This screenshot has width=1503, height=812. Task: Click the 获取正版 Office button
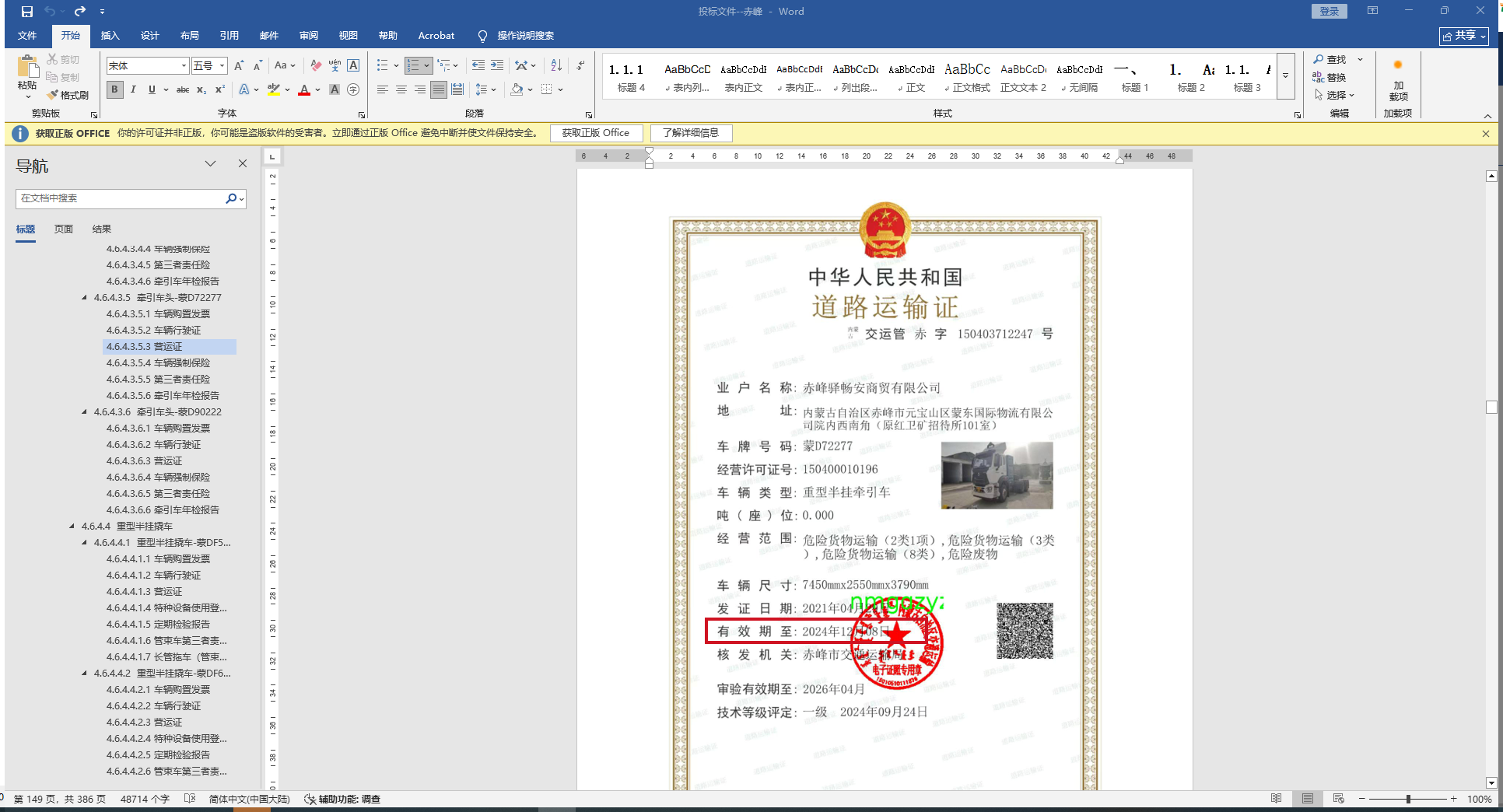596,133
